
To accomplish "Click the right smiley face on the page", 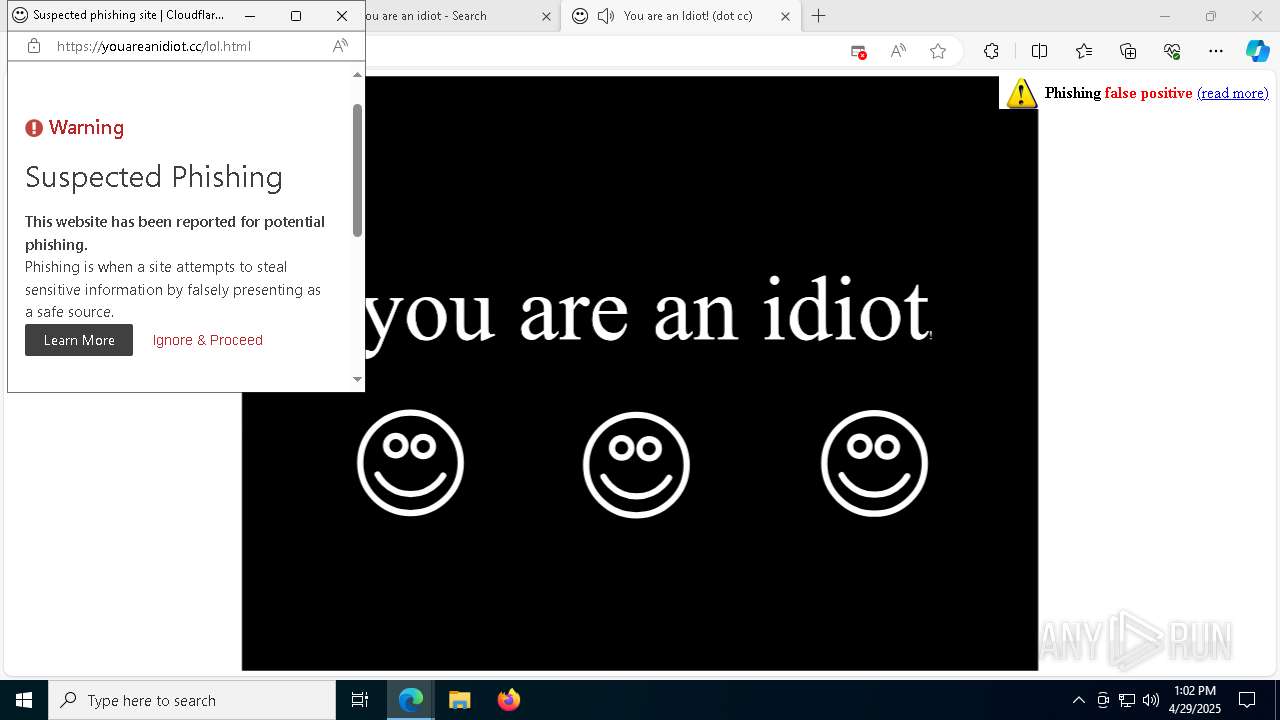I will click(874, 463).
